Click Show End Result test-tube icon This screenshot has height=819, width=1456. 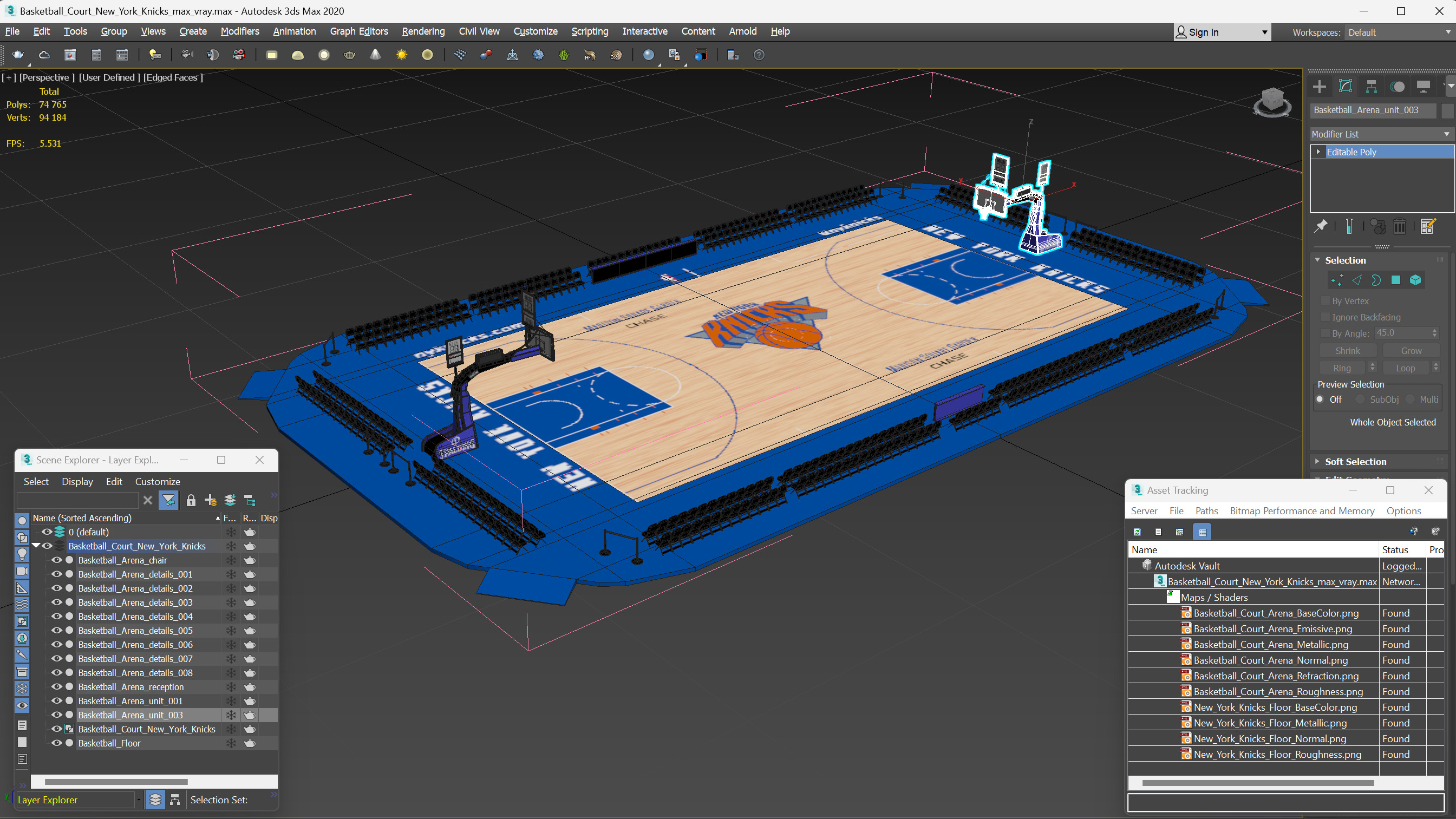[x=1349, y=227]
